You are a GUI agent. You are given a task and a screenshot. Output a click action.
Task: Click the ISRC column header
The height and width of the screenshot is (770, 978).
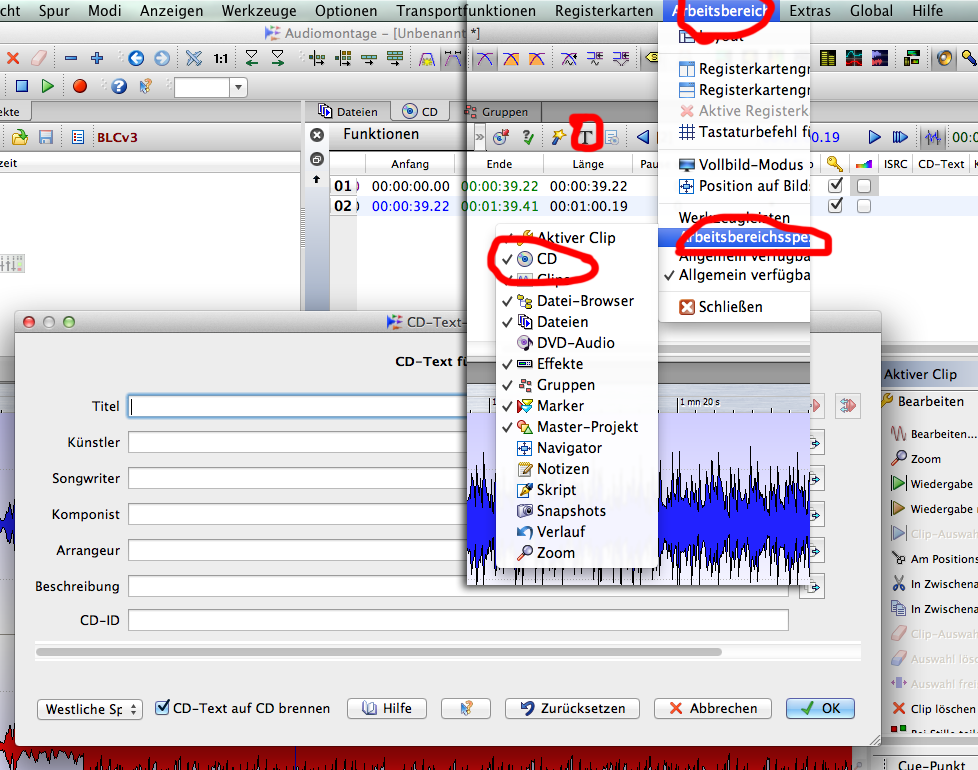click(895, 164)
